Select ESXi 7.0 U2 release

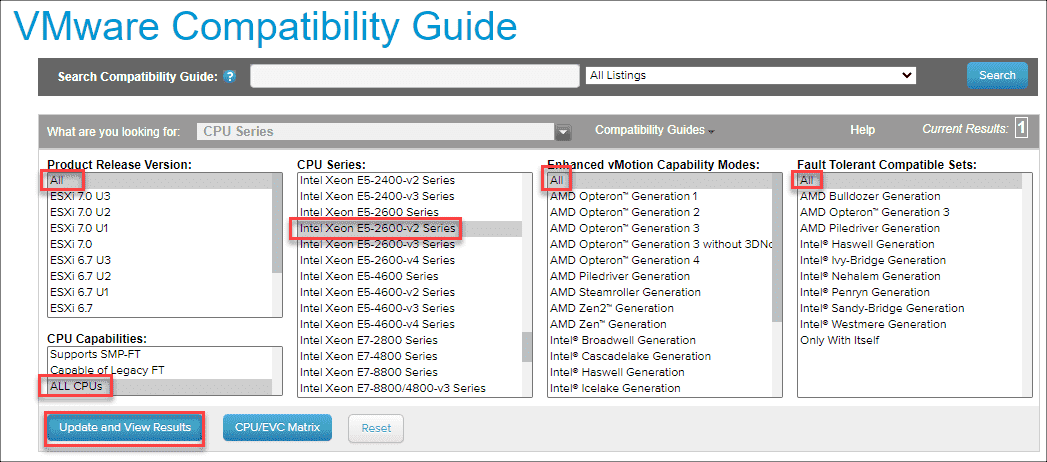coord(160,212)
